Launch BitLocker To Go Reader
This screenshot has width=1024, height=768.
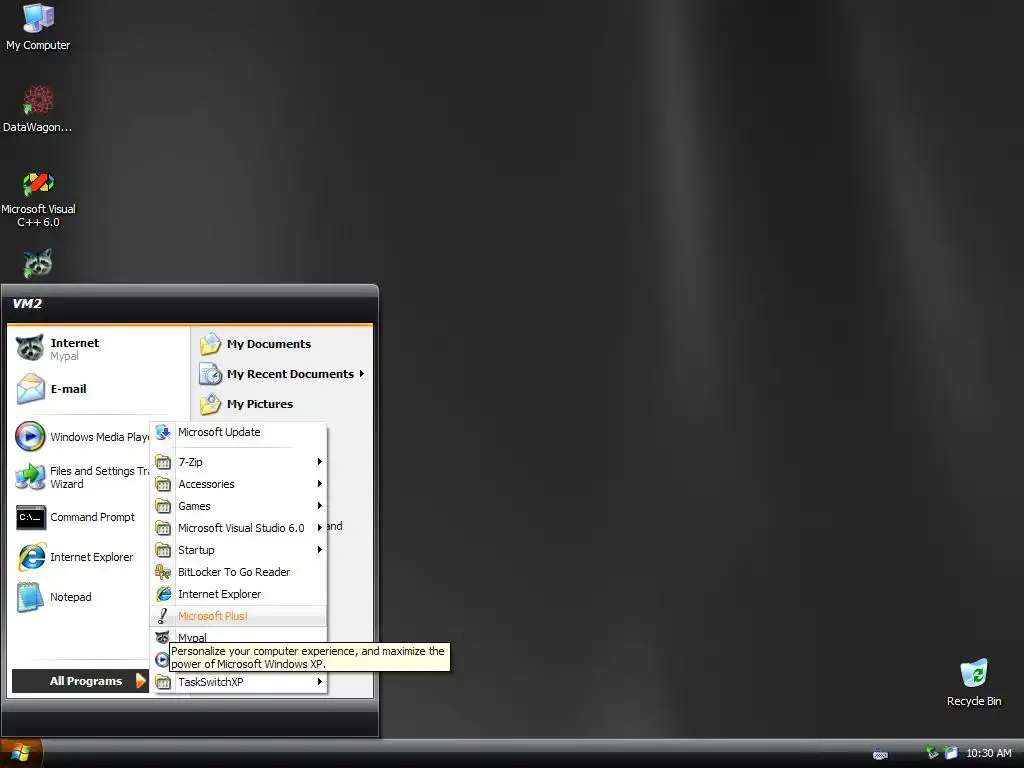pos(239,572)
